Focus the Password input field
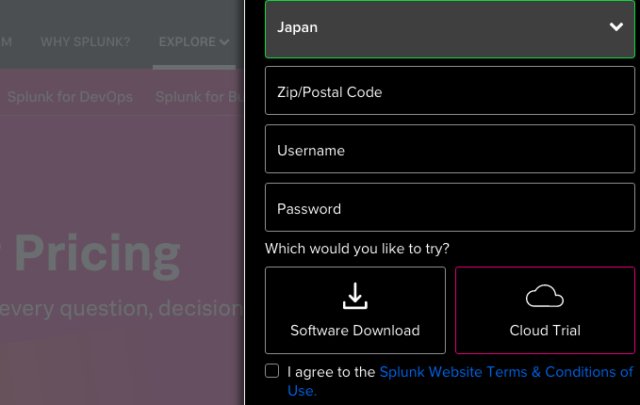The height and width of the screenshot is (405, 640). click(x=450, y=209)
